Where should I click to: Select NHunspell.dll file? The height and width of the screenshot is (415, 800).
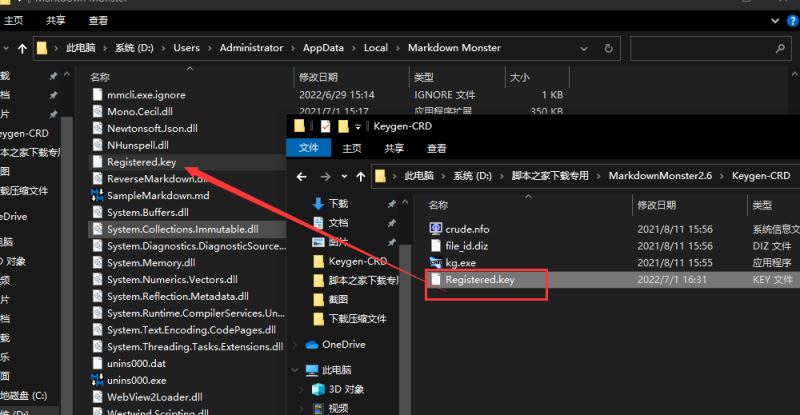click(x=138, y=145)
